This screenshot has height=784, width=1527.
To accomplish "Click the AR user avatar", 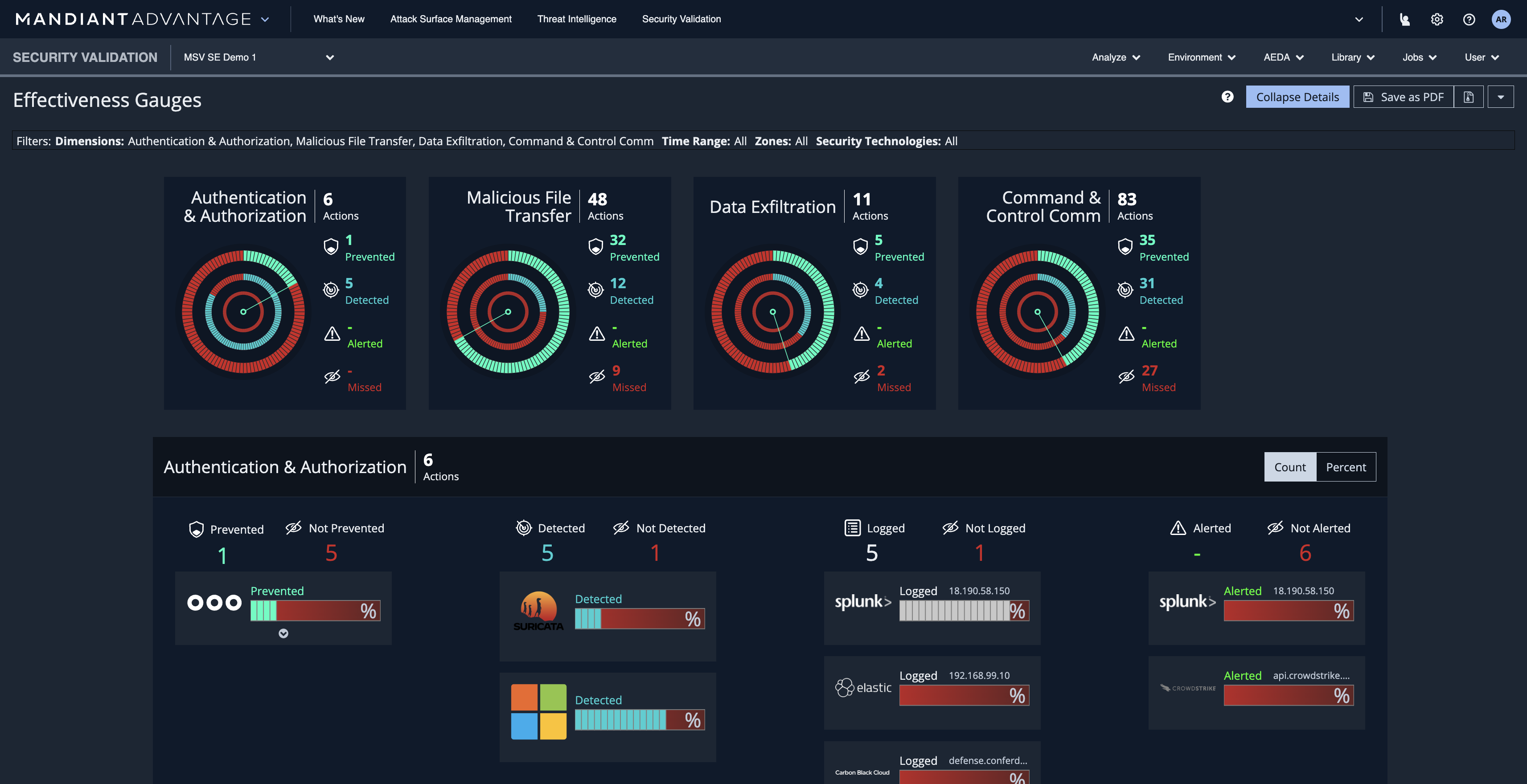I will coord(1502,19).
